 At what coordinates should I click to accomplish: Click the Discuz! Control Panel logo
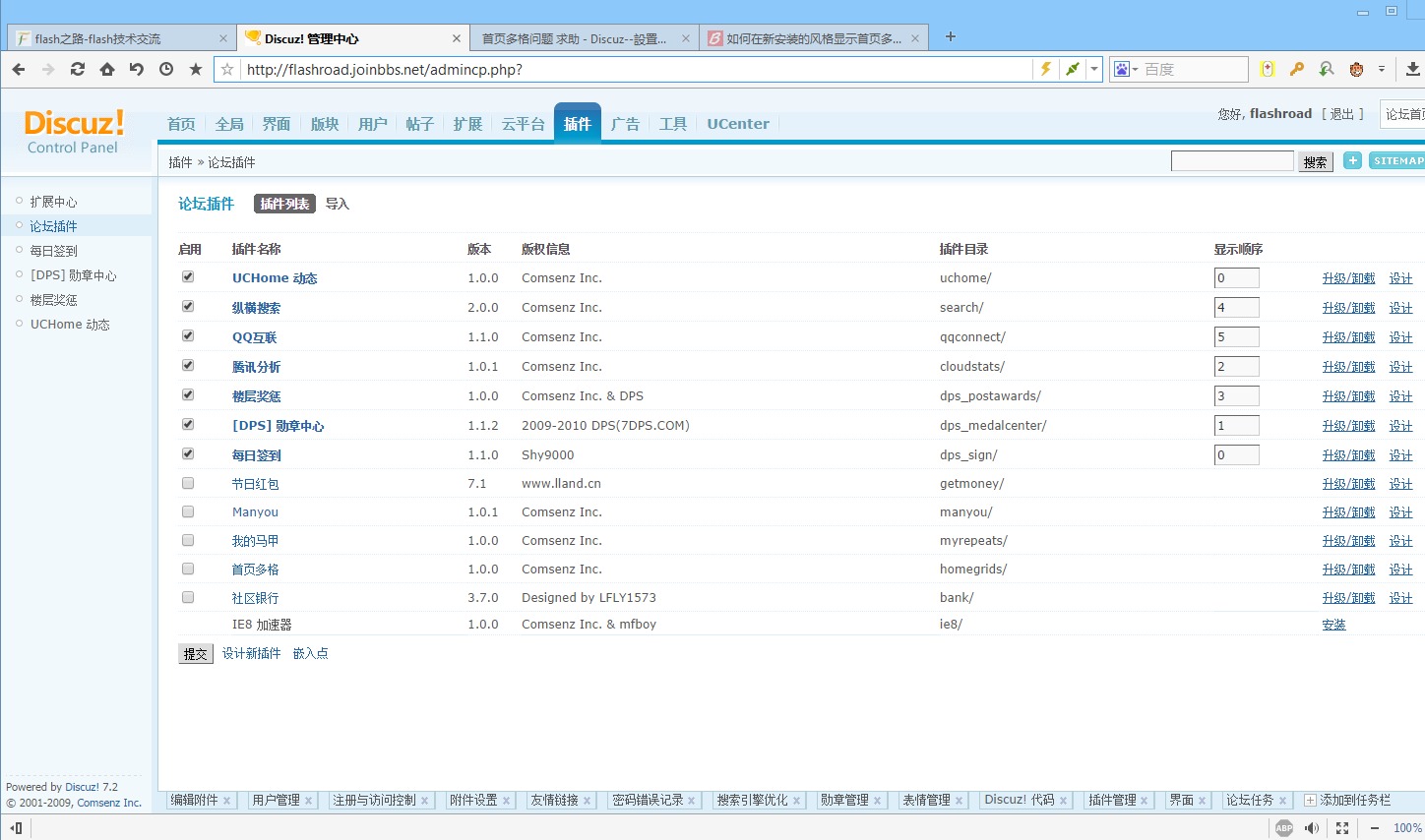[x=74, y=132]
